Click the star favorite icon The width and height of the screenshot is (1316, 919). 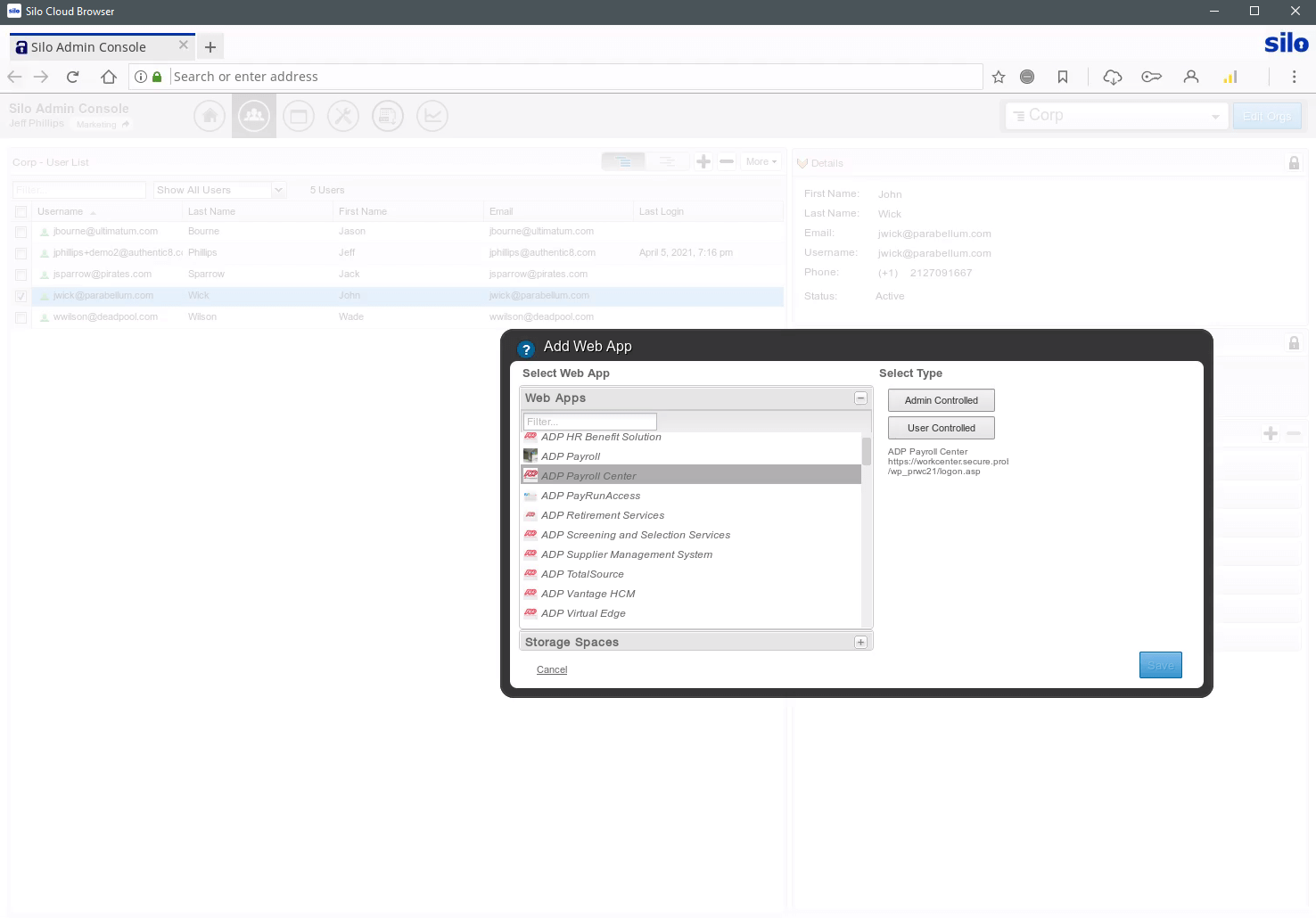pos(999,77)
